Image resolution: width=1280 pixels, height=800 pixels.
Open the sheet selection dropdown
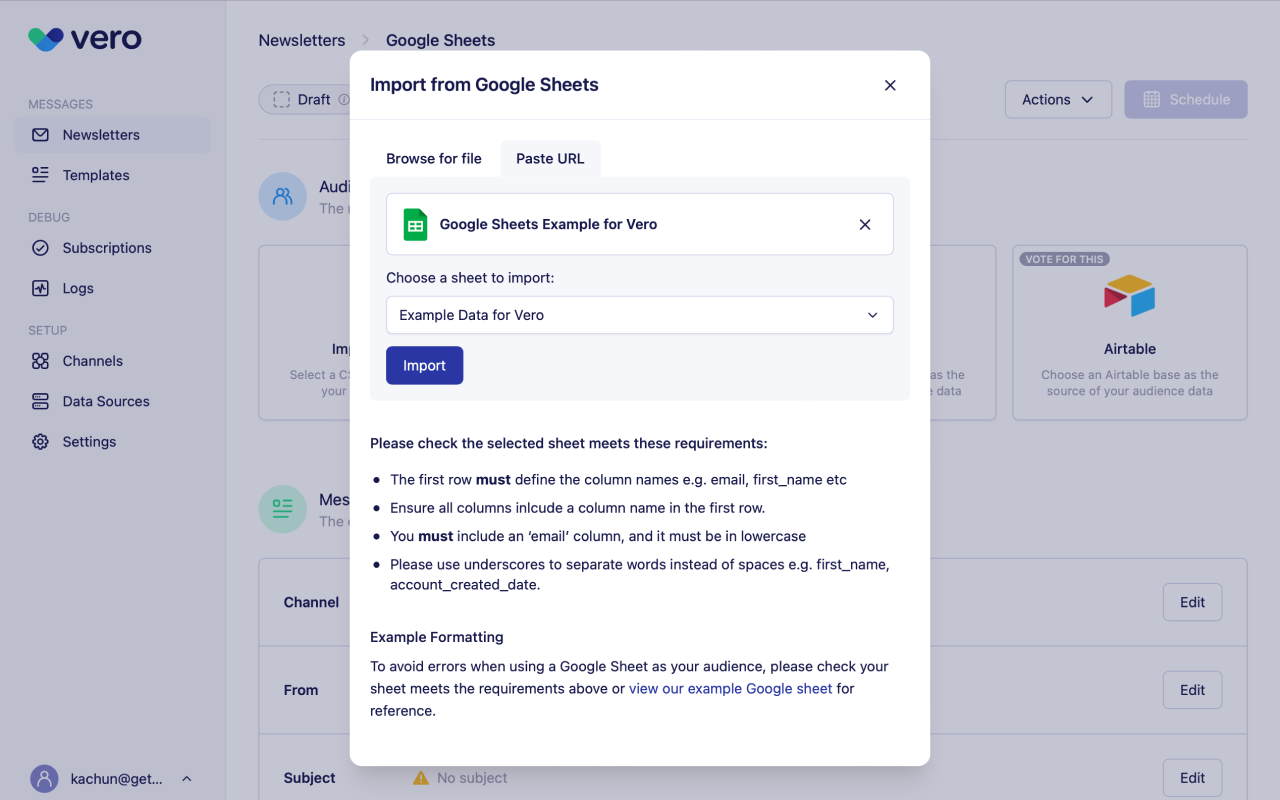[639, 315]
